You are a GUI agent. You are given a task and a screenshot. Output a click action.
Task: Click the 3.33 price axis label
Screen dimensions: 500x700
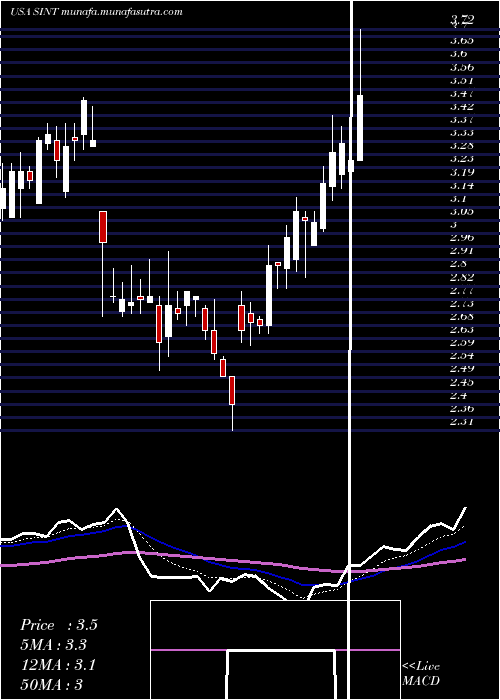click(462, 133)
